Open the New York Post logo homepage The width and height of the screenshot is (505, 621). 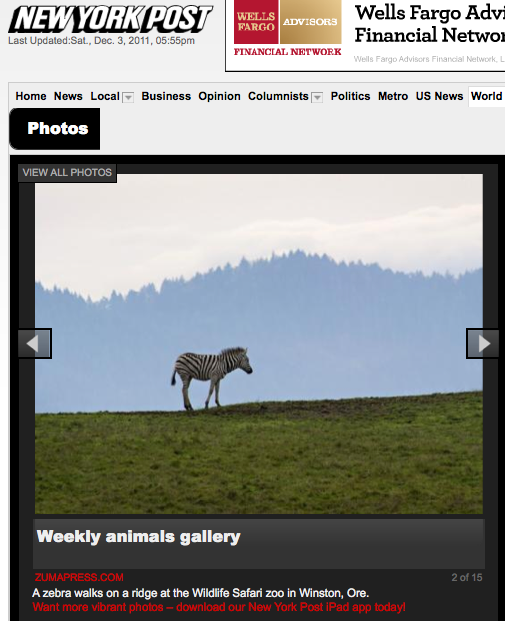click(110, 19)
